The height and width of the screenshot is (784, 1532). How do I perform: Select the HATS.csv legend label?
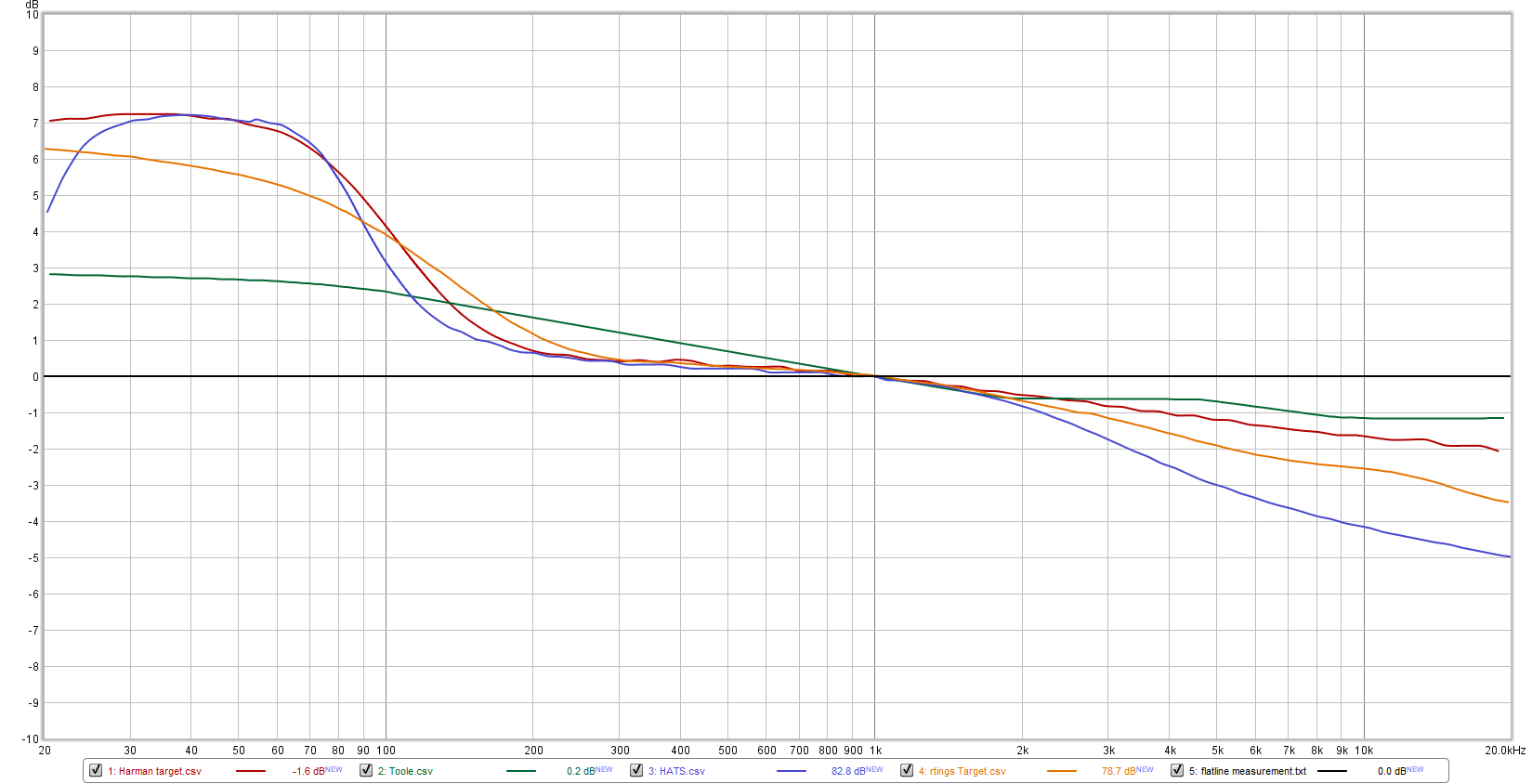676,771
